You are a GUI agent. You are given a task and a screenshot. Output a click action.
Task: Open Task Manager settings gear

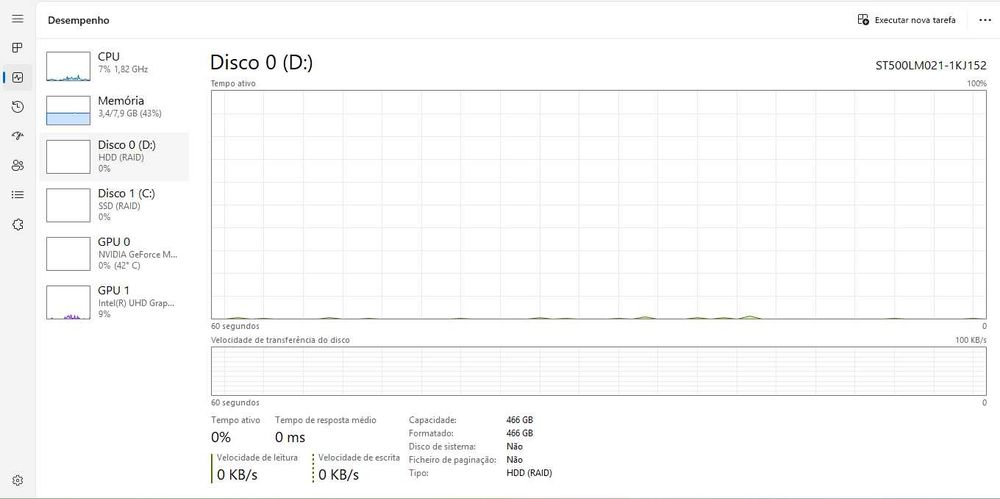pos(18,480)
